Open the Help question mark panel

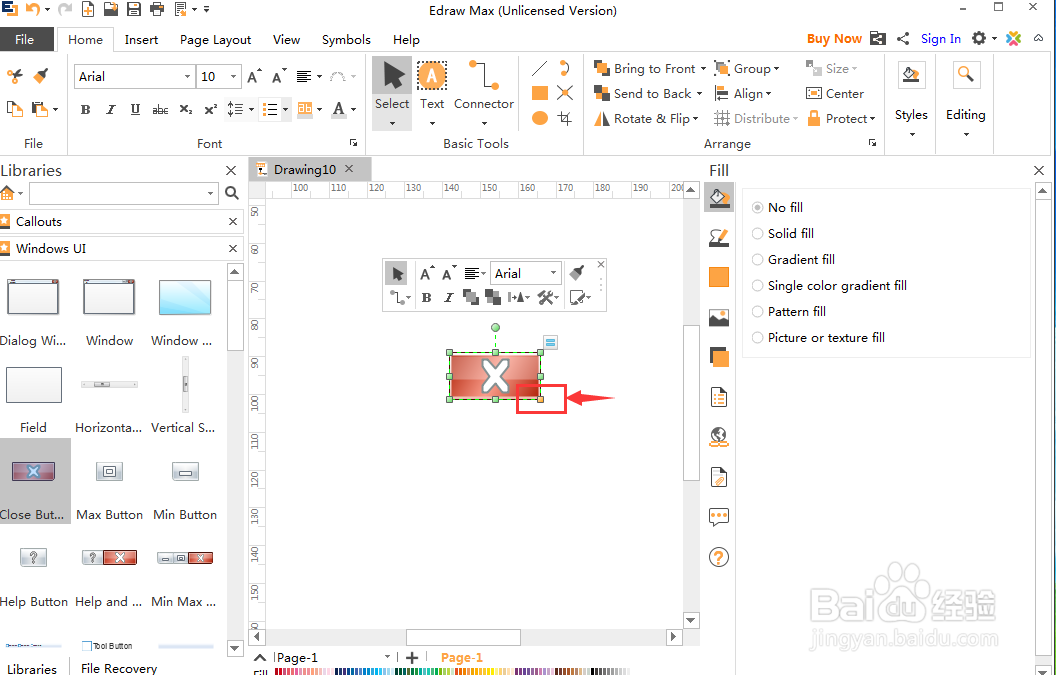pos(719,557)
